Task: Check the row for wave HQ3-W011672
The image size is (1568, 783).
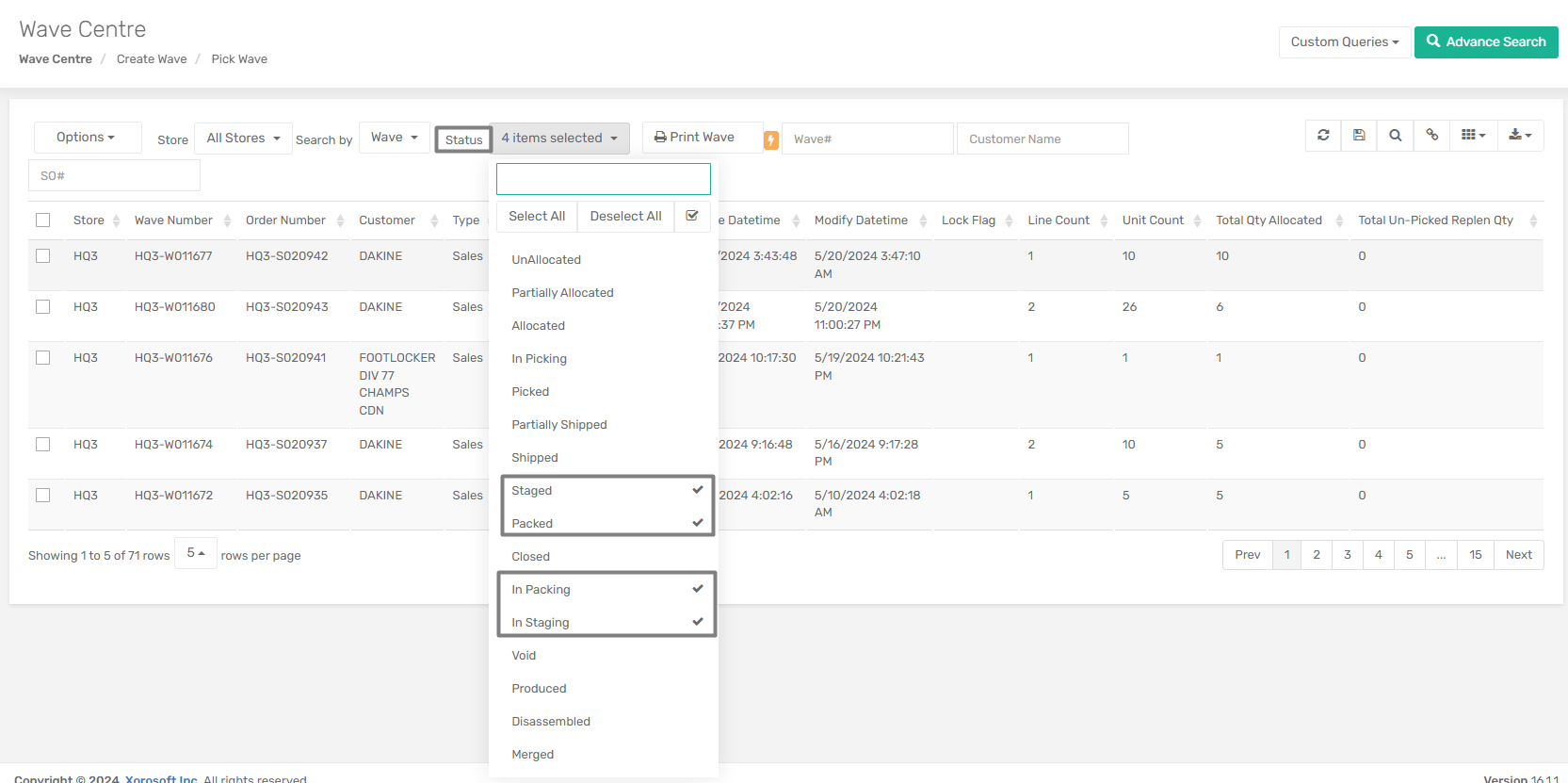Action: [x=42, y=495]
